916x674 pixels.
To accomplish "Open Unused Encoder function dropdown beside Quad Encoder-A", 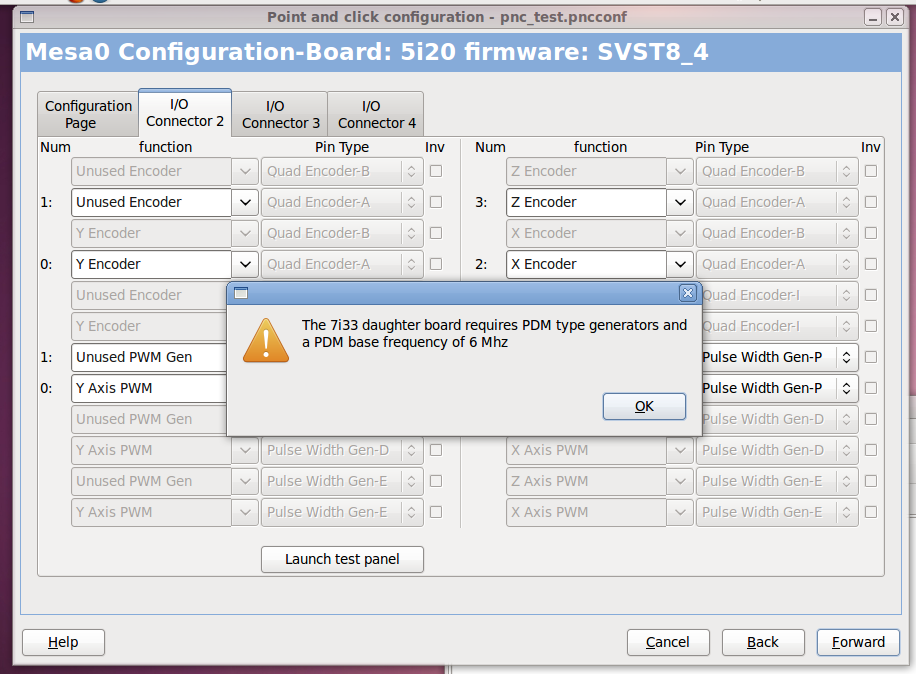I will tap(245, 202).
